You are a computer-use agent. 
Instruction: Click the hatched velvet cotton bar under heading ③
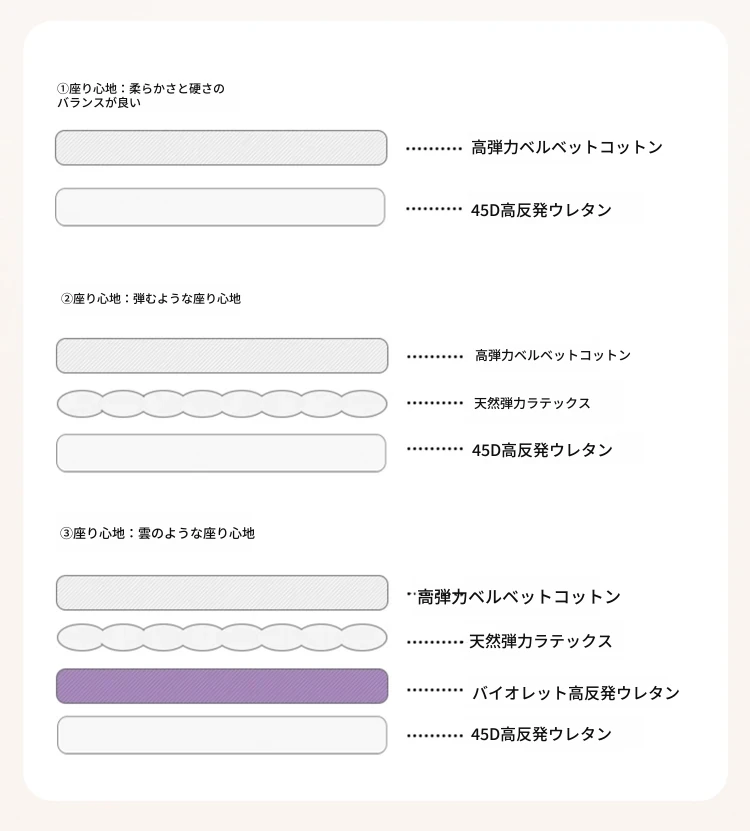222,593
